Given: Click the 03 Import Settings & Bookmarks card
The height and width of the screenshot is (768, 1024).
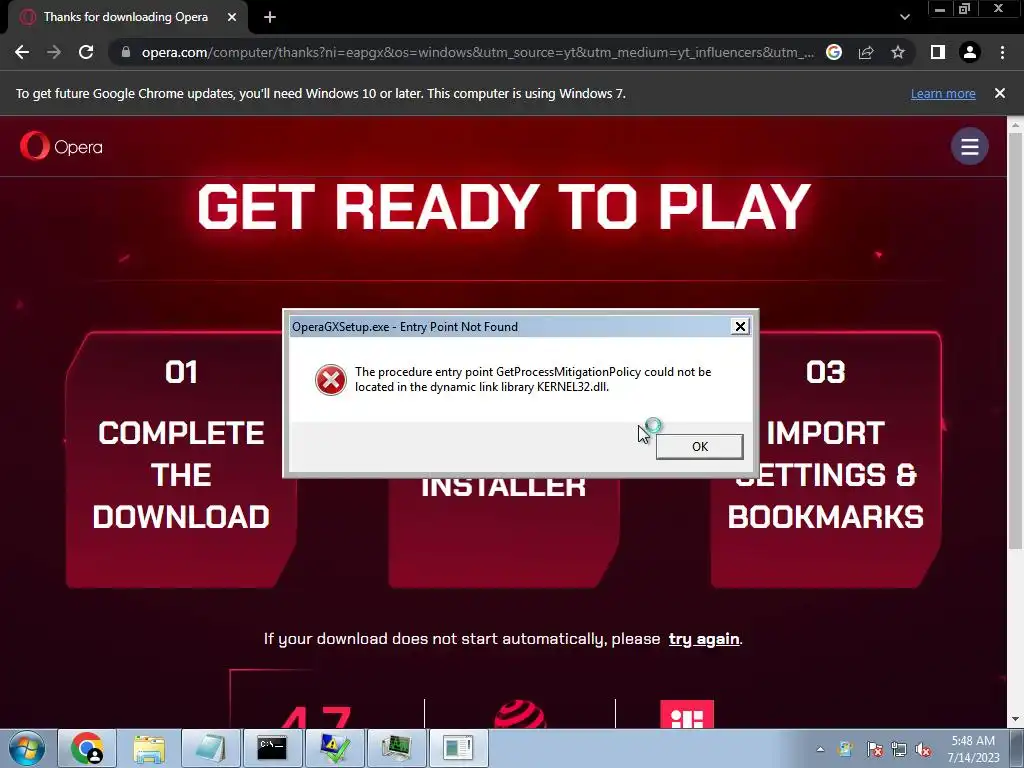Looking at the screenshot, I should [825, 460].
